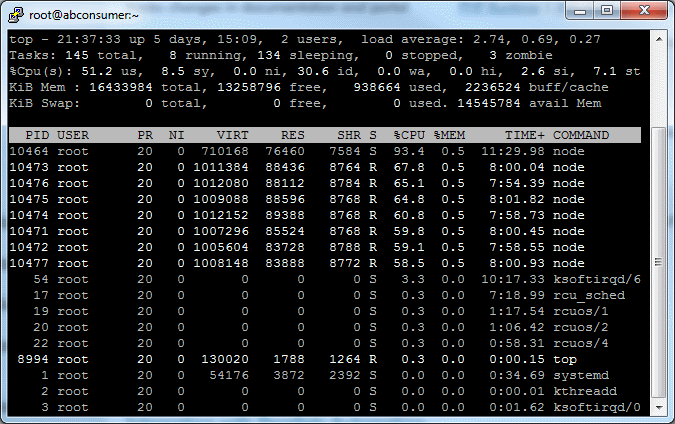Click the 938664 used memory value
Viewport: 675px width, 424px height.
coord(377,87)
